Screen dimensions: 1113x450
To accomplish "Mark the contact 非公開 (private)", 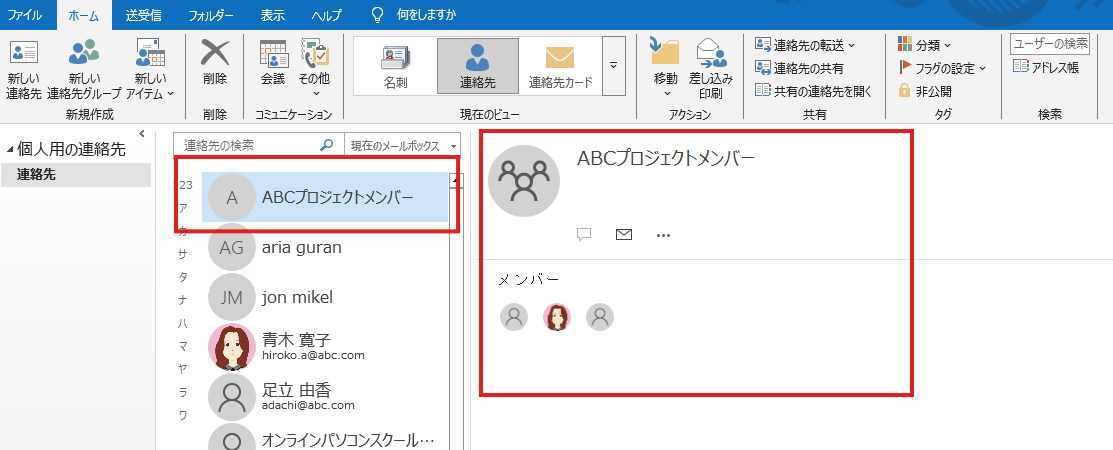I will pyautogui.click(x=925, y=91).
